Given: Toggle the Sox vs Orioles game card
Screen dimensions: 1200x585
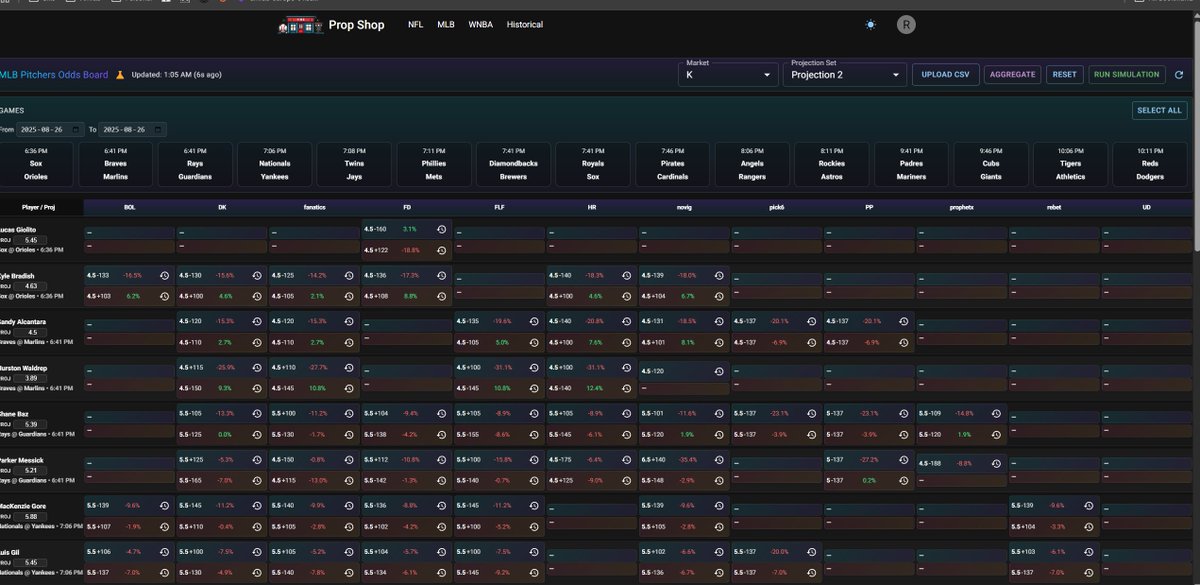Looking at the screenshot, I should pyautogui.click(x=36, y=163).
